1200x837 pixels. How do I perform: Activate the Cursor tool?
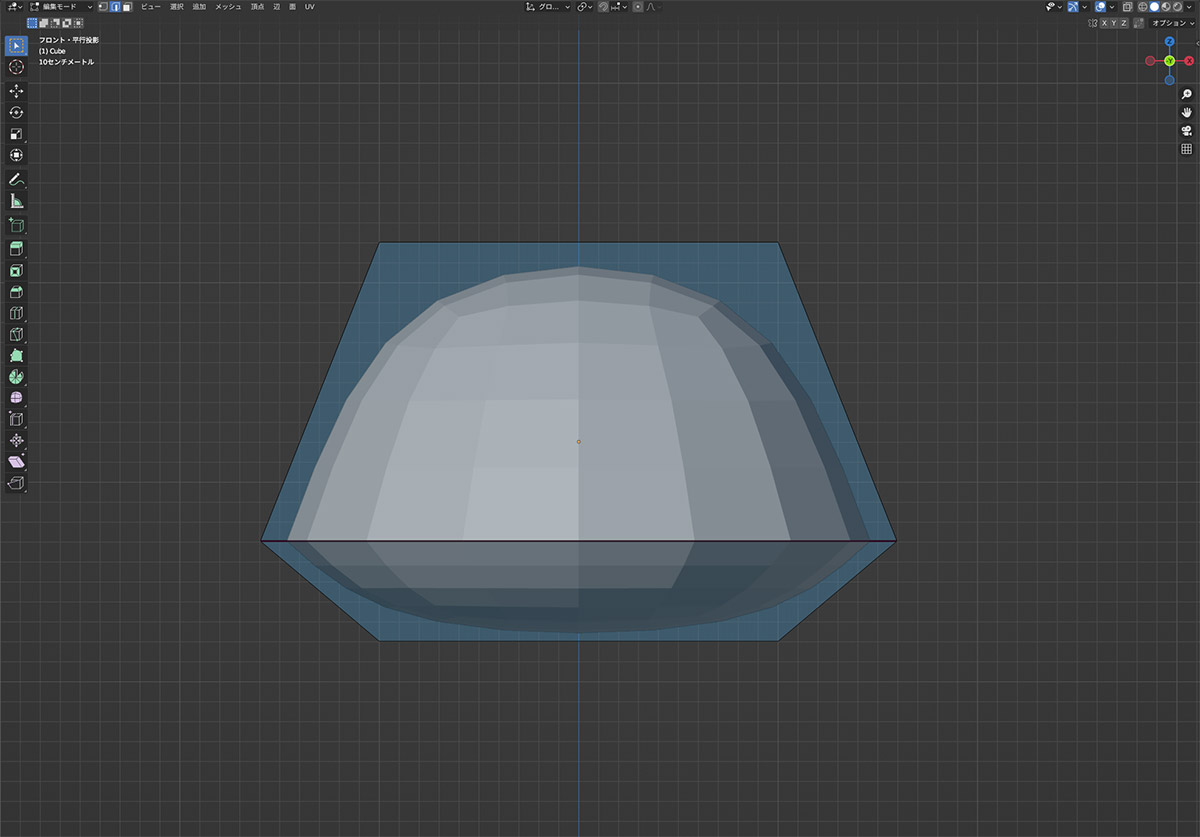(16, 67)
